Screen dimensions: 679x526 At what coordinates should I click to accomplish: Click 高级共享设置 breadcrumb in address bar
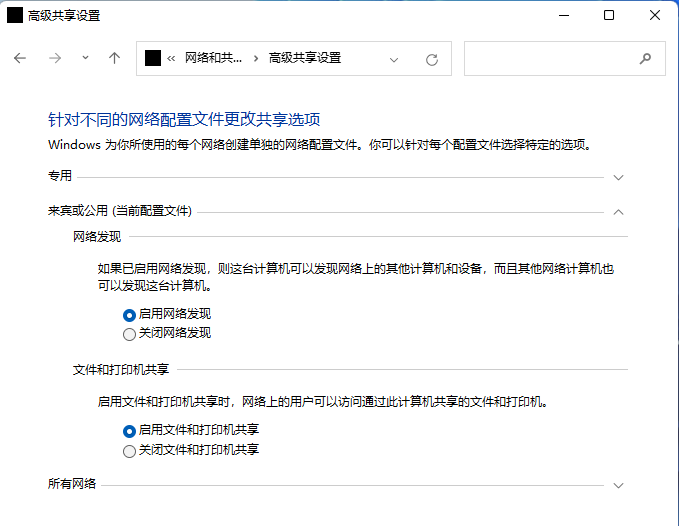(x=305, y=58)
